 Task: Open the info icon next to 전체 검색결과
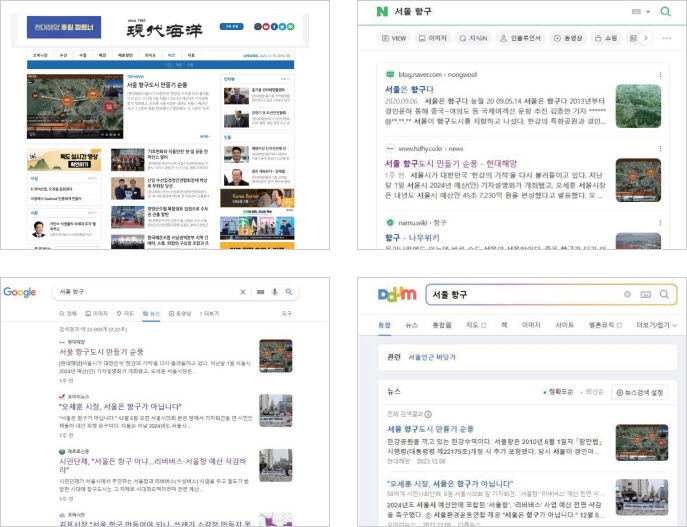[429, 413]
